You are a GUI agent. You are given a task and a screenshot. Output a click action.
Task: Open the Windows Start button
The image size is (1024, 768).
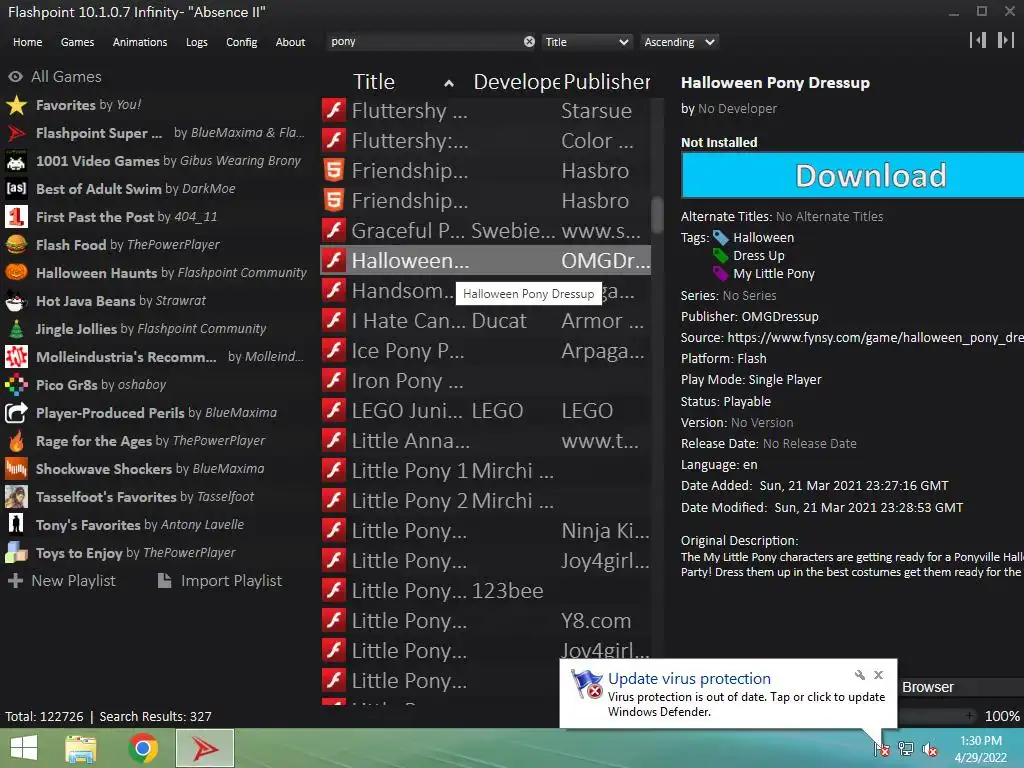(x=24, y=748)
